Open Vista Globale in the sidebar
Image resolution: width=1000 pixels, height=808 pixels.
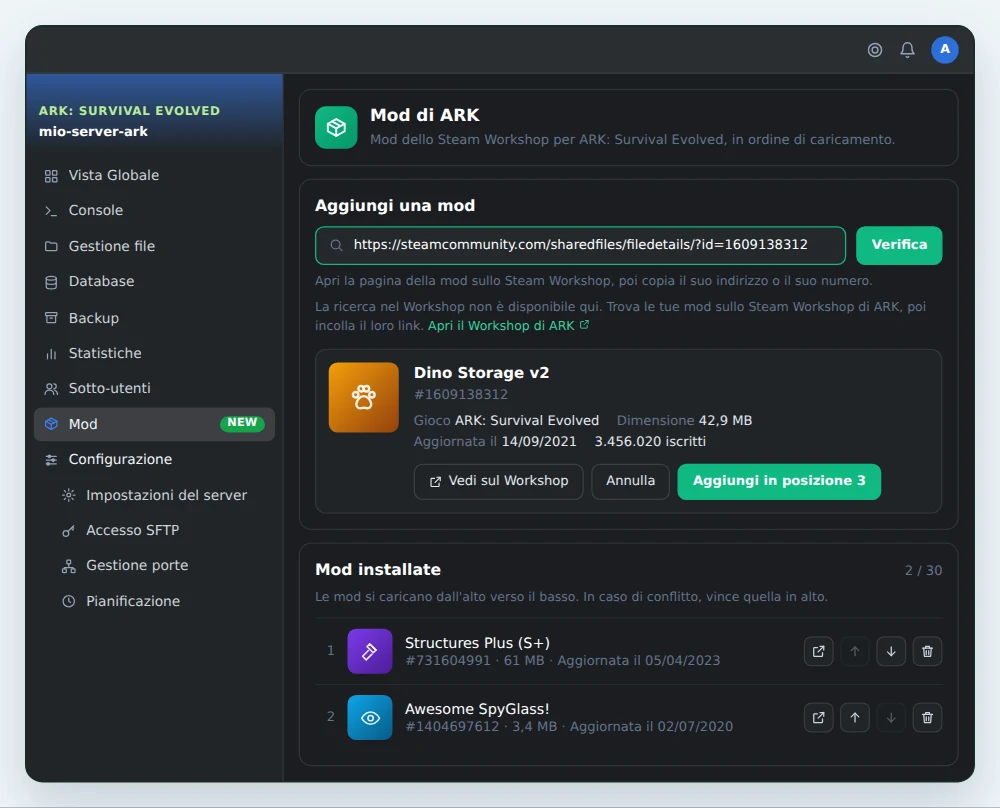[x=154, y=175]
